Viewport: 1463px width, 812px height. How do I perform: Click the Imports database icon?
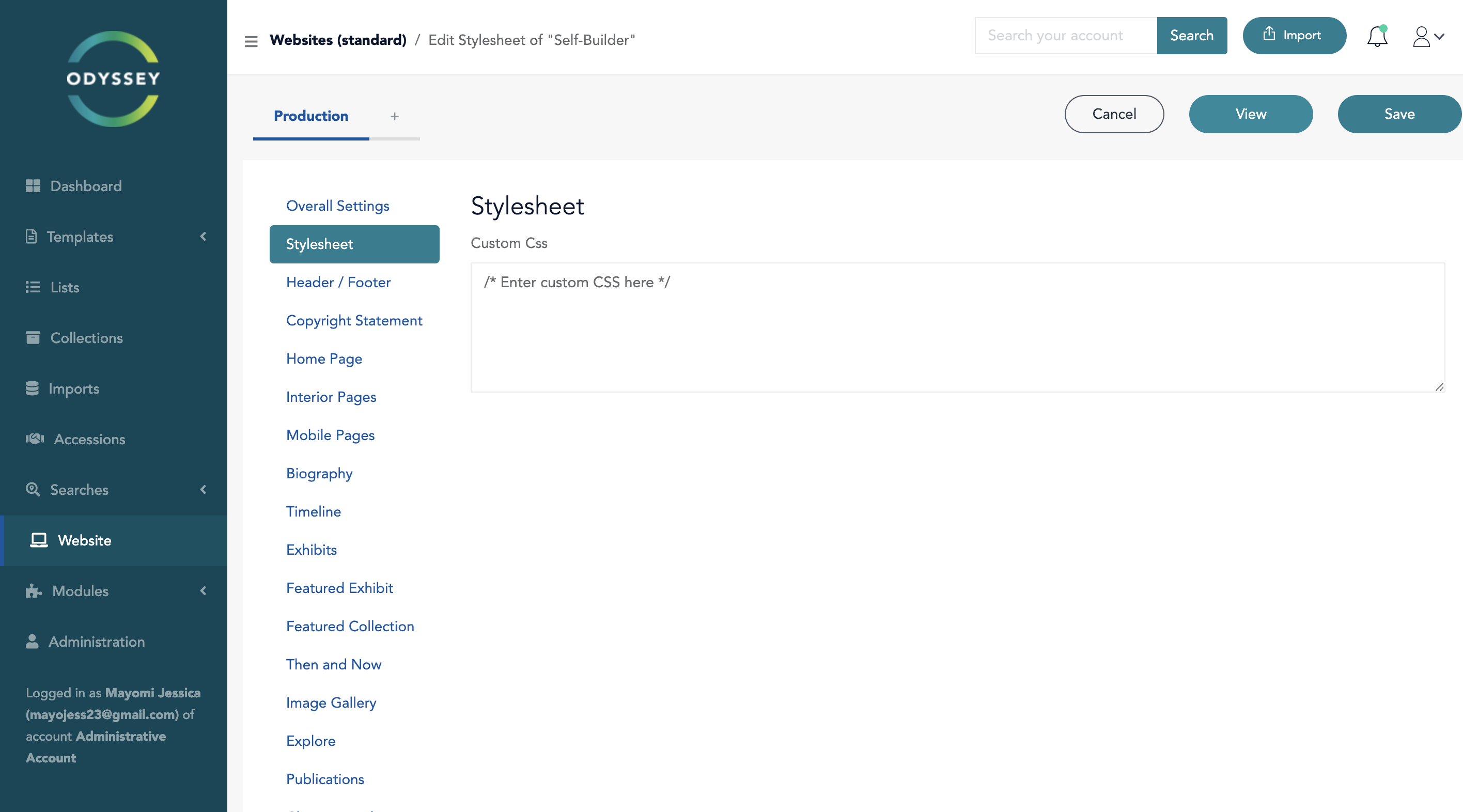pos(33,388)
